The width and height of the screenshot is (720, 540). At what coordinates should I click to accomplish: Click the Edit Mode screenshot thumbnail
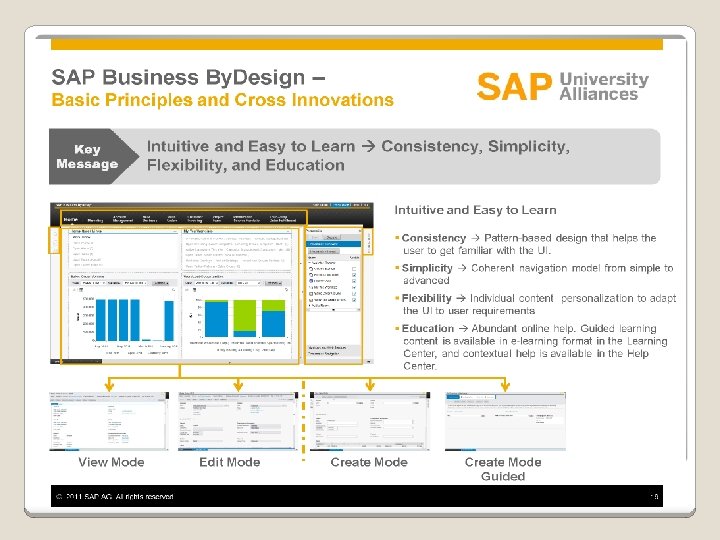(x=237, y=422)
